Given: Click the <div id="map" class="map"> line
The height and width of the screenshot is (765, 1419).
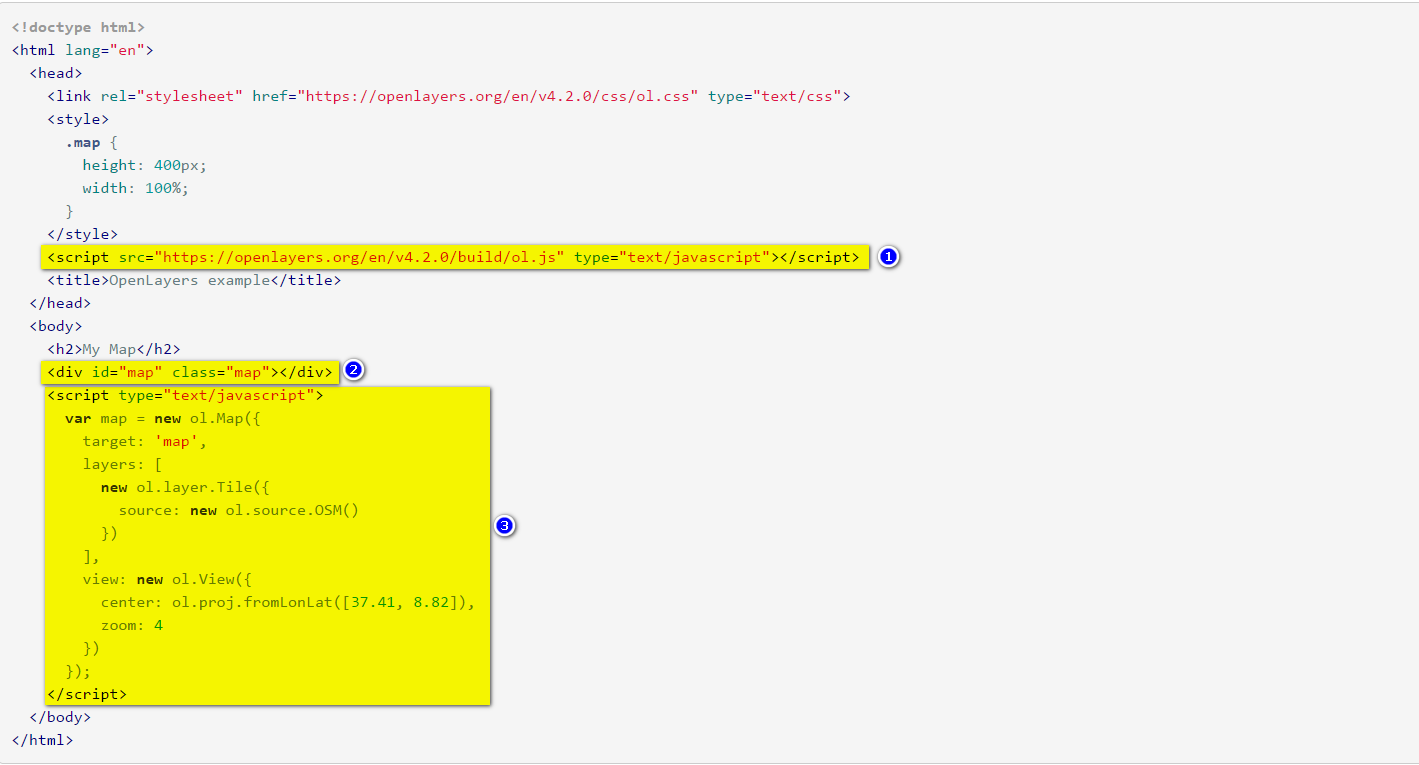Looking at the screenshot, I should coord(190,372).
